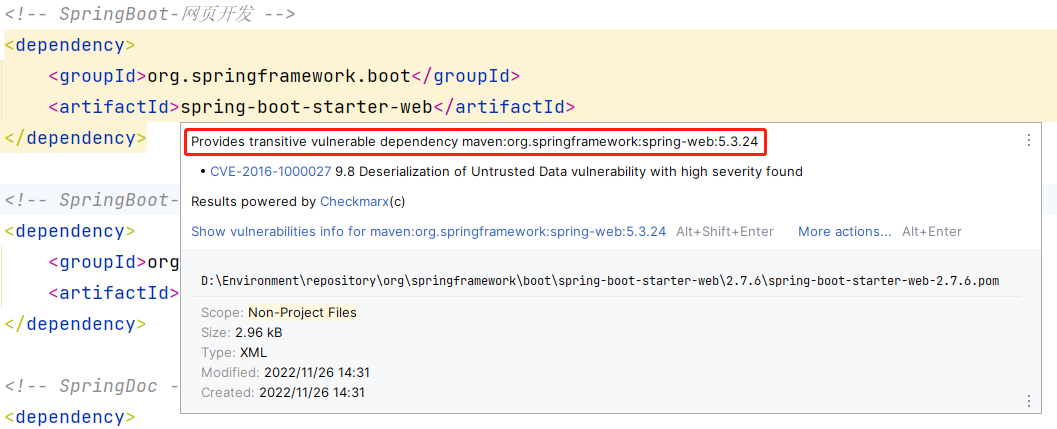Open the bottom kebab menu in popup

[x=1029, y=401]
